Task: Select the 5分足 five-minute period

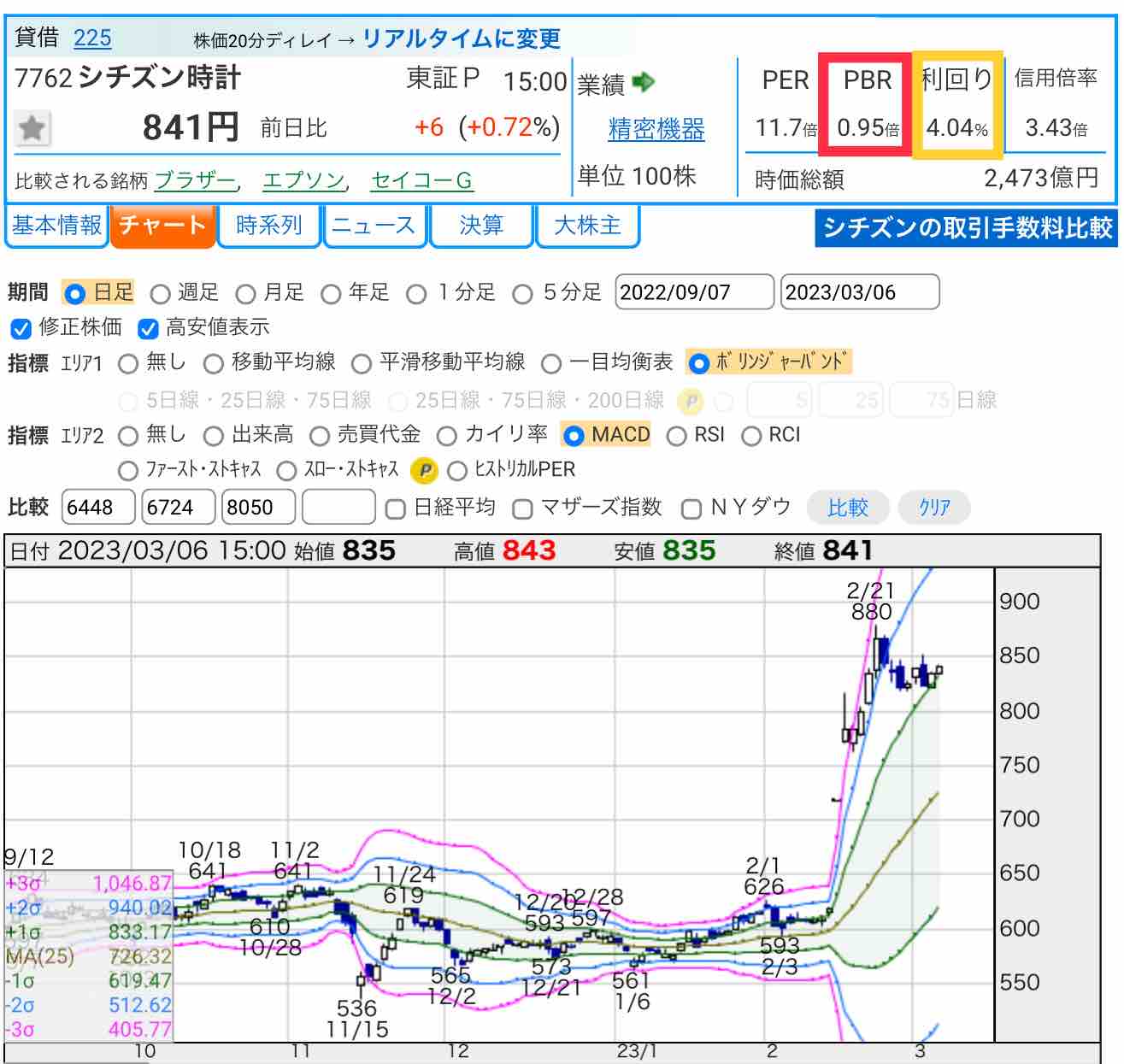Action: click(x=522, y=294)
